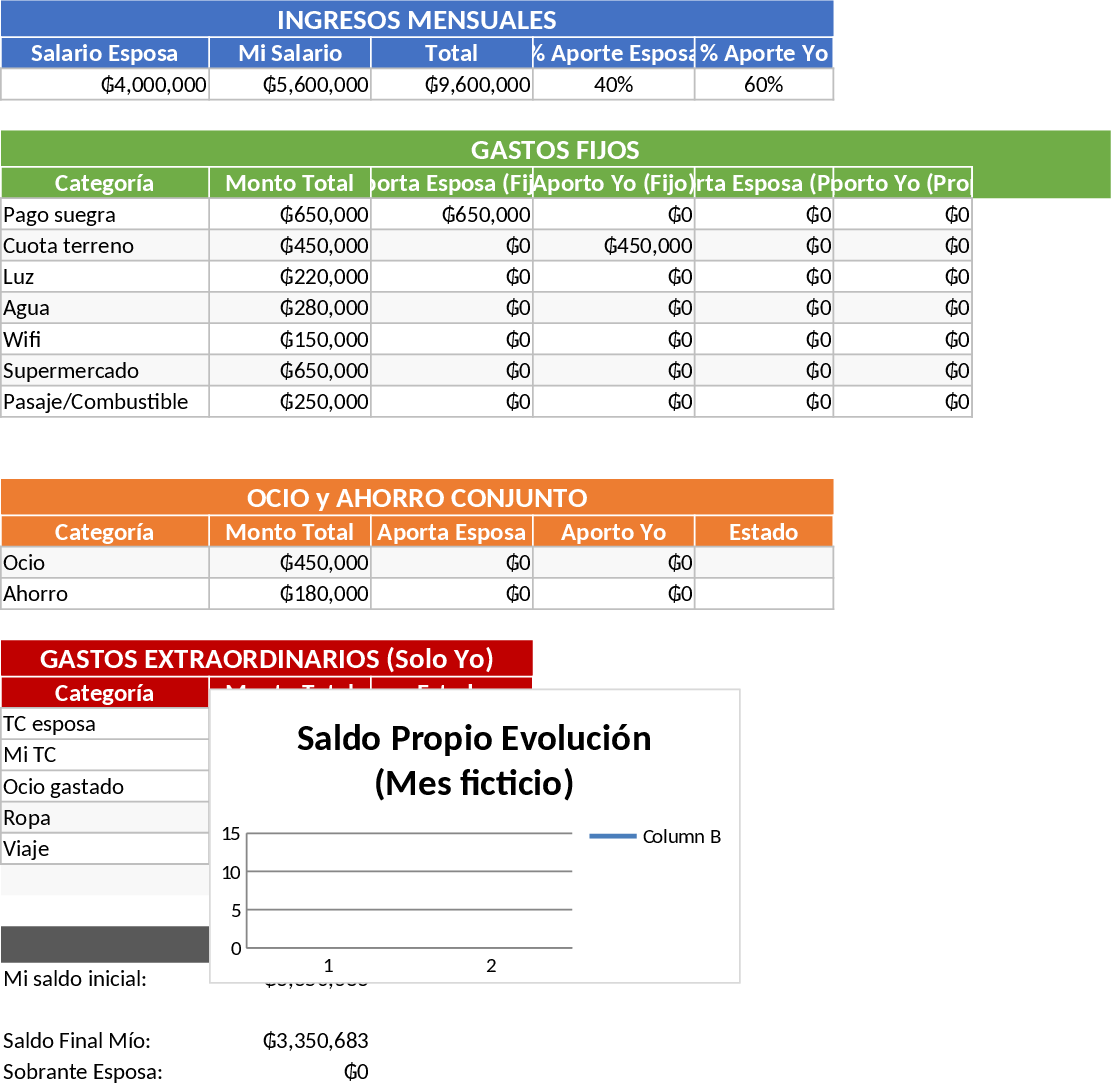Click the Saldo Propio Evolución chart title
The height and width of the screenshot is (1083, 1111).
(473, 760)
